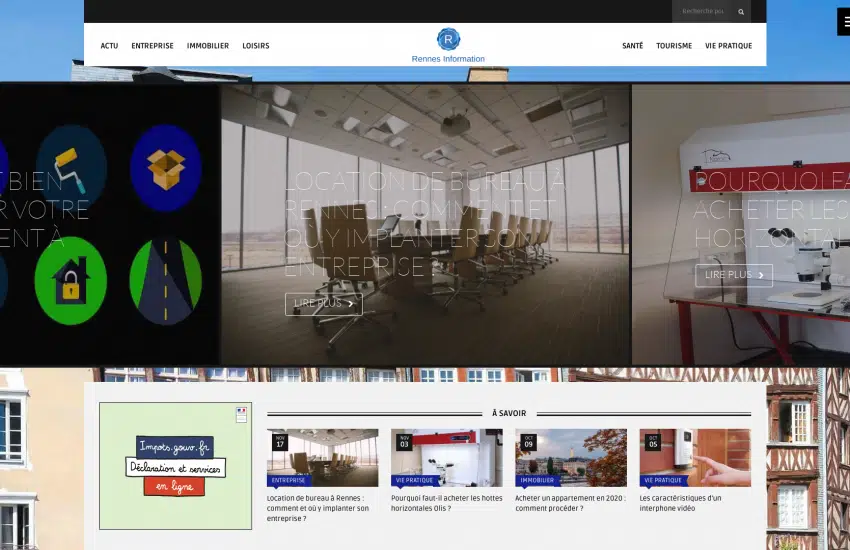Click VIE PRATIQUE tag on hottes article
850x550 pixels.
click(414, 480)
